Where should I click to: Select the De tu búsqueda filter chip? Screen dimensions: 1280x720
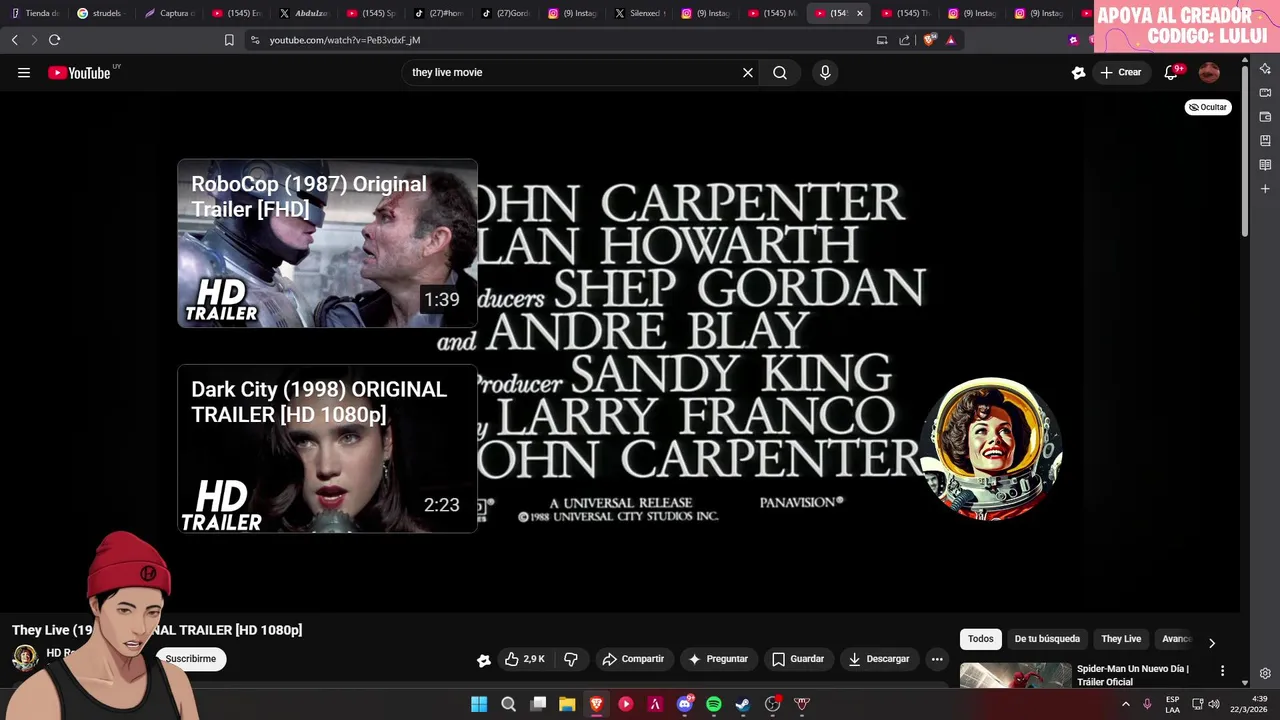pyautogui.click(x=1047, y=639)
